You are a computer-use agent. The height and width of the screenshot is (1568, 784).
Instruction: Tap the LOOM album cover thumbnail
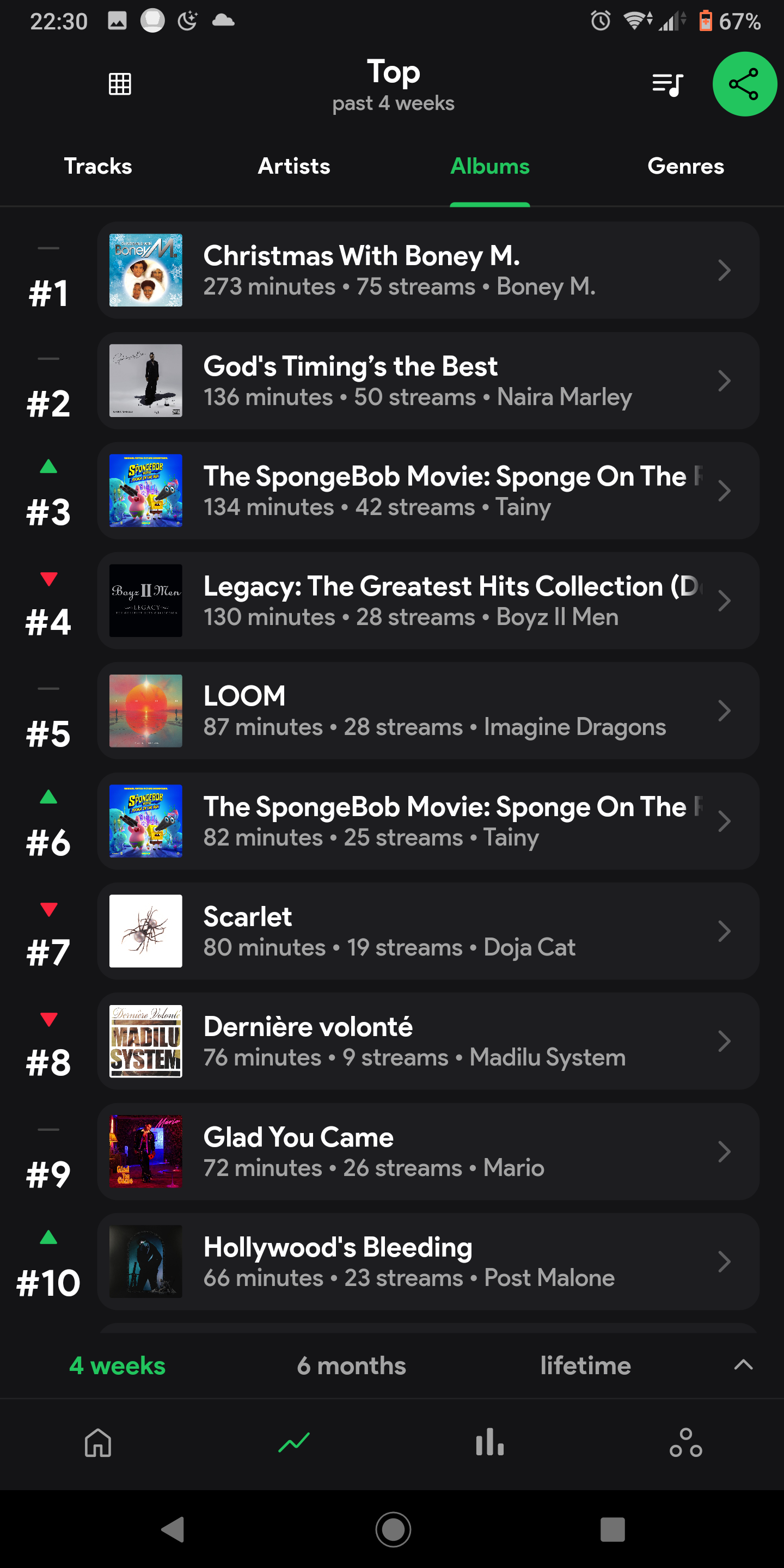click(145, 711)
